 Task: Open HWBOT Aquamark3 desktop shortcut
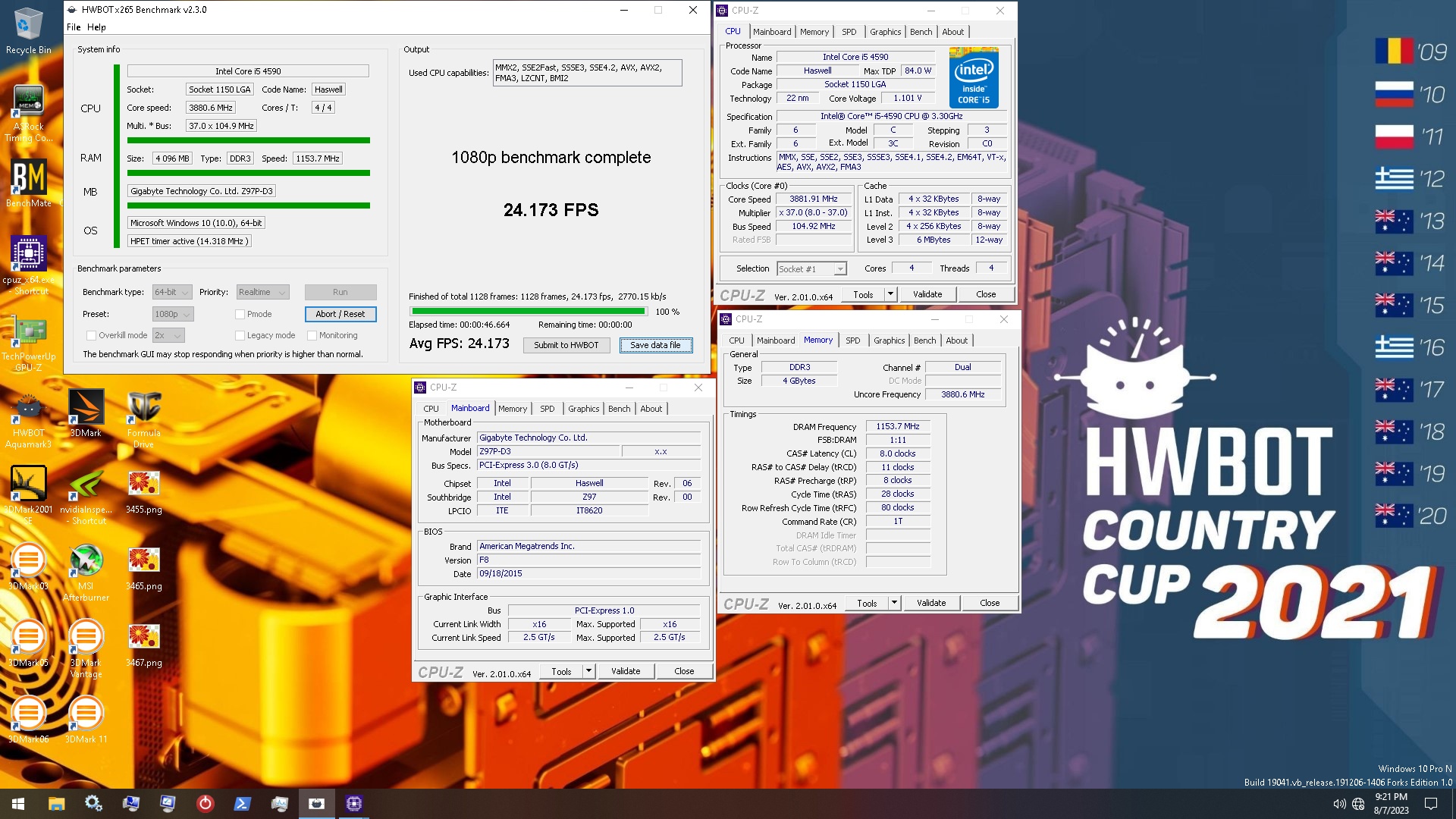[28, 419]
